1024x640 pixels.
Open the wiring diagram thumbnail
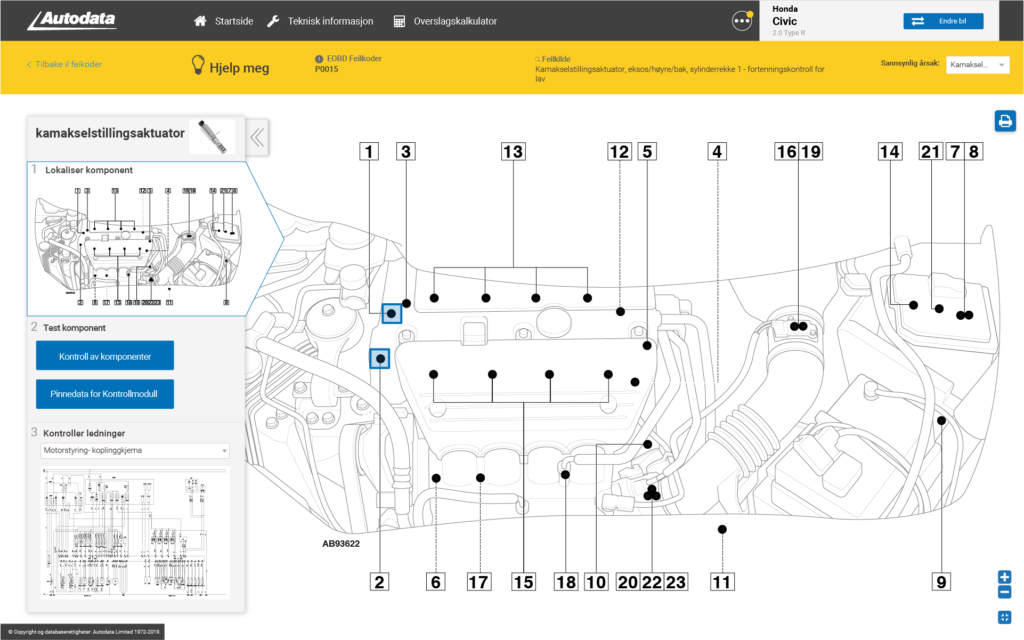135,530
